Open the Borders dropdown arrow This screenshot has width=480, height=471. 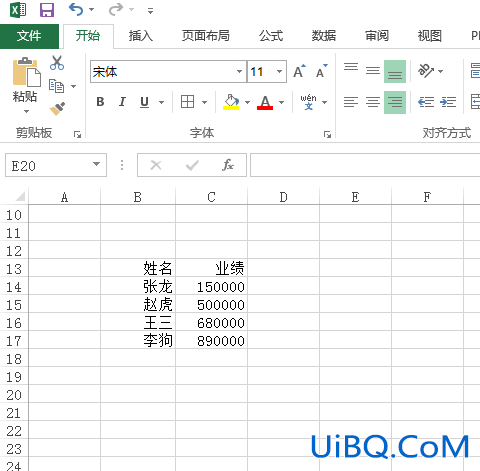click(204, 102)
